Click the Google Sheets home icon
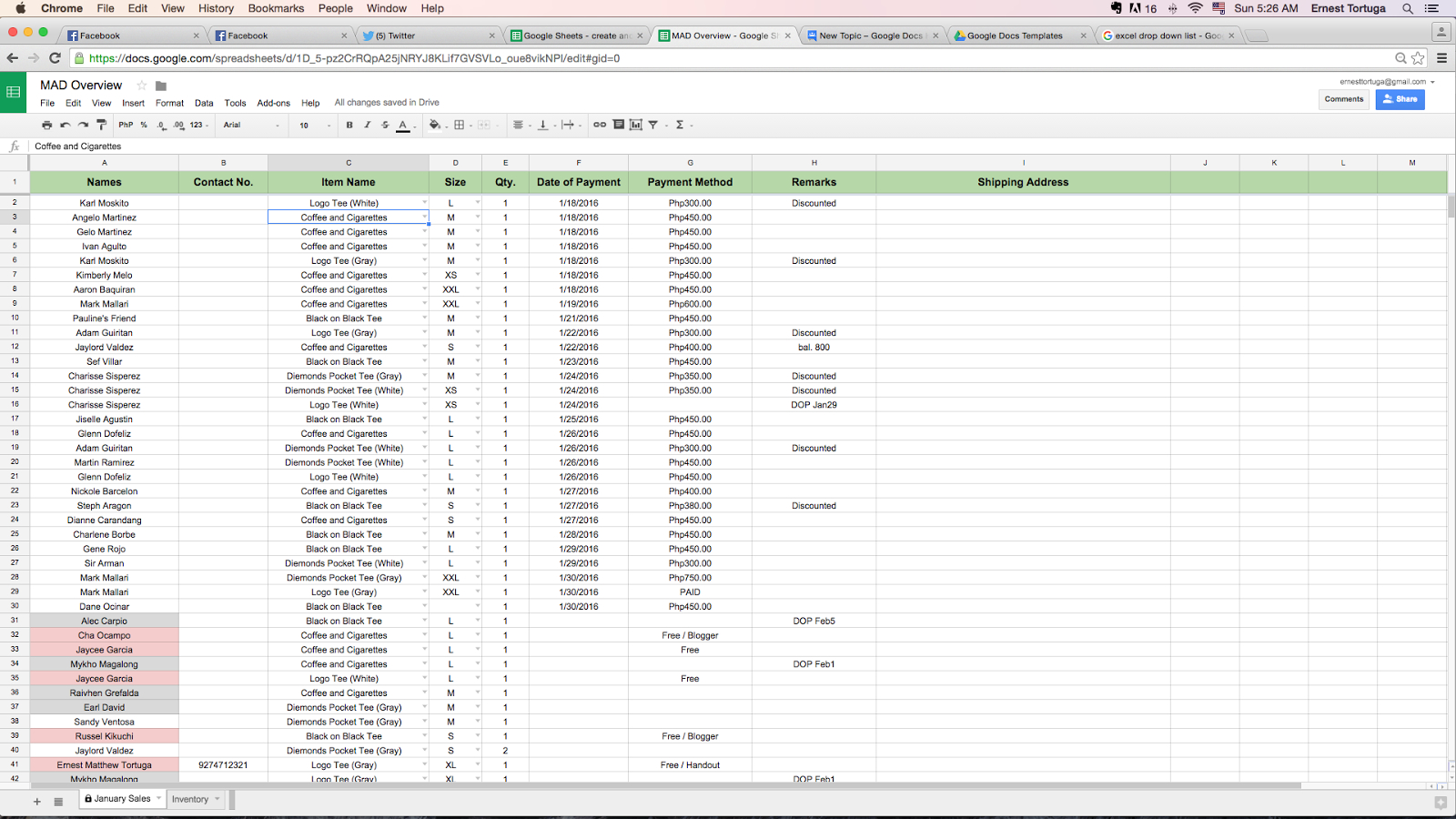Viewport: 1456px width, 819px height. point(13,91)
